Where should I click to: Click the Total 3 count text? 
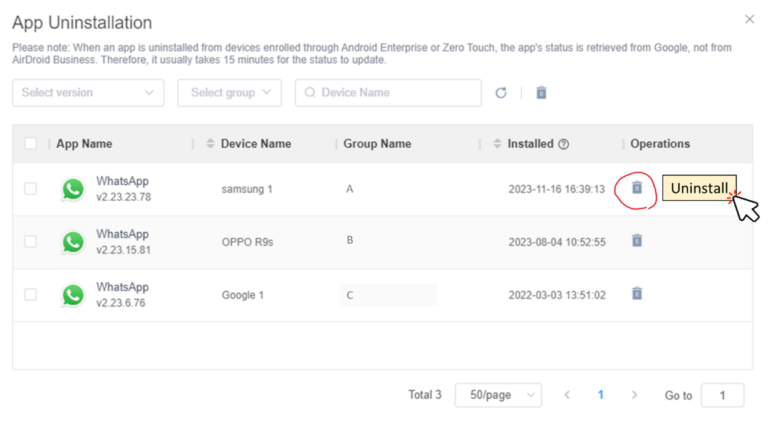coord(425,395)
